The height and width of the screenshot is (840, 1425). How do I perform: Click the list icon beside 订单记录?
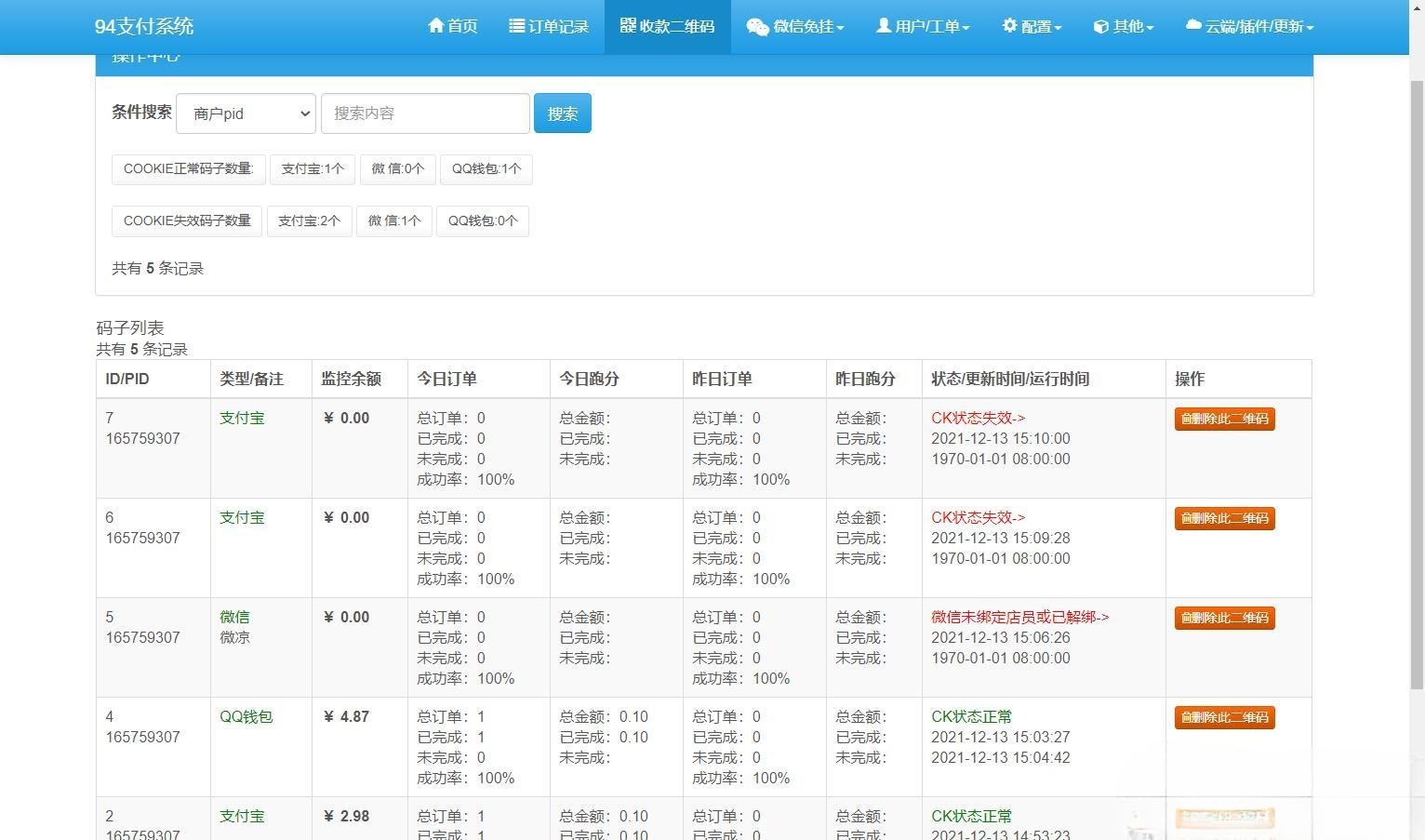[517, 26]
